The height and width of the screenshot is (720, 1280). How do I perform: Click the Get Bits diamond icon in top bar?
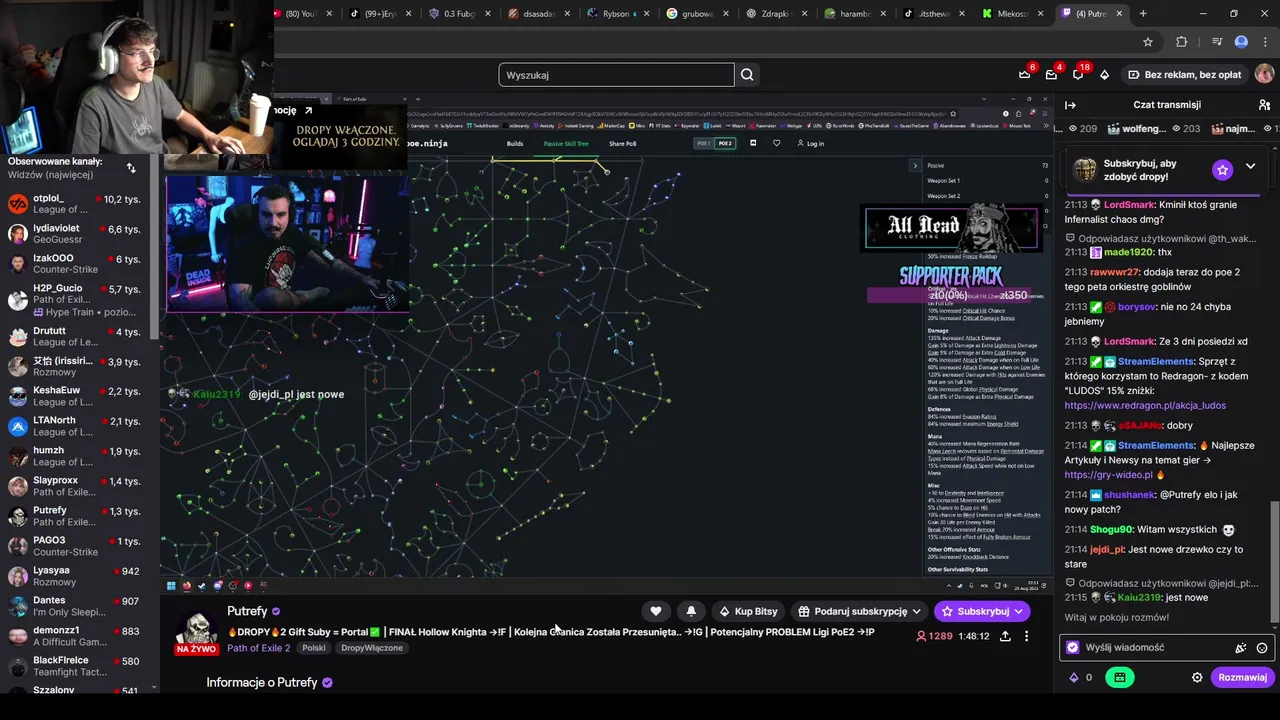pos(1104,75)
